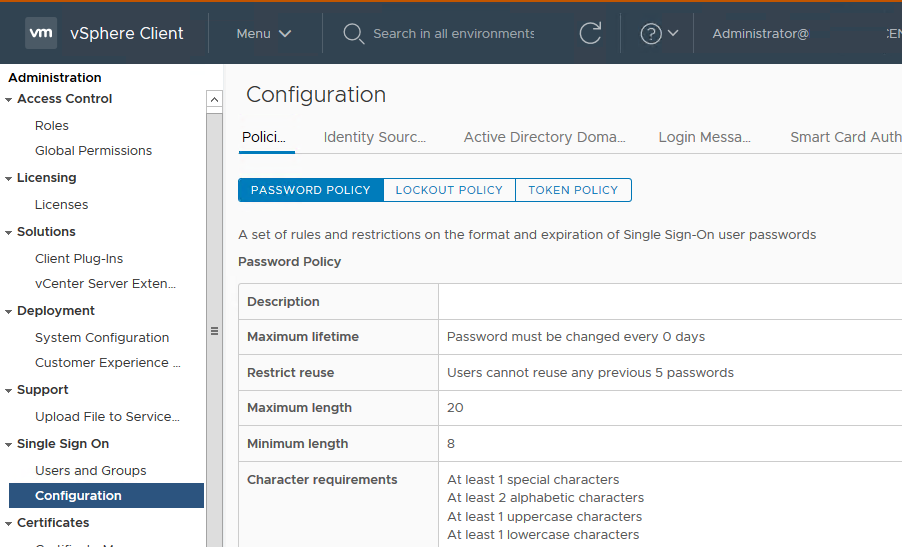902x547 pixels.
Task: Collapse the Solutions section
Action: [8, 232]
